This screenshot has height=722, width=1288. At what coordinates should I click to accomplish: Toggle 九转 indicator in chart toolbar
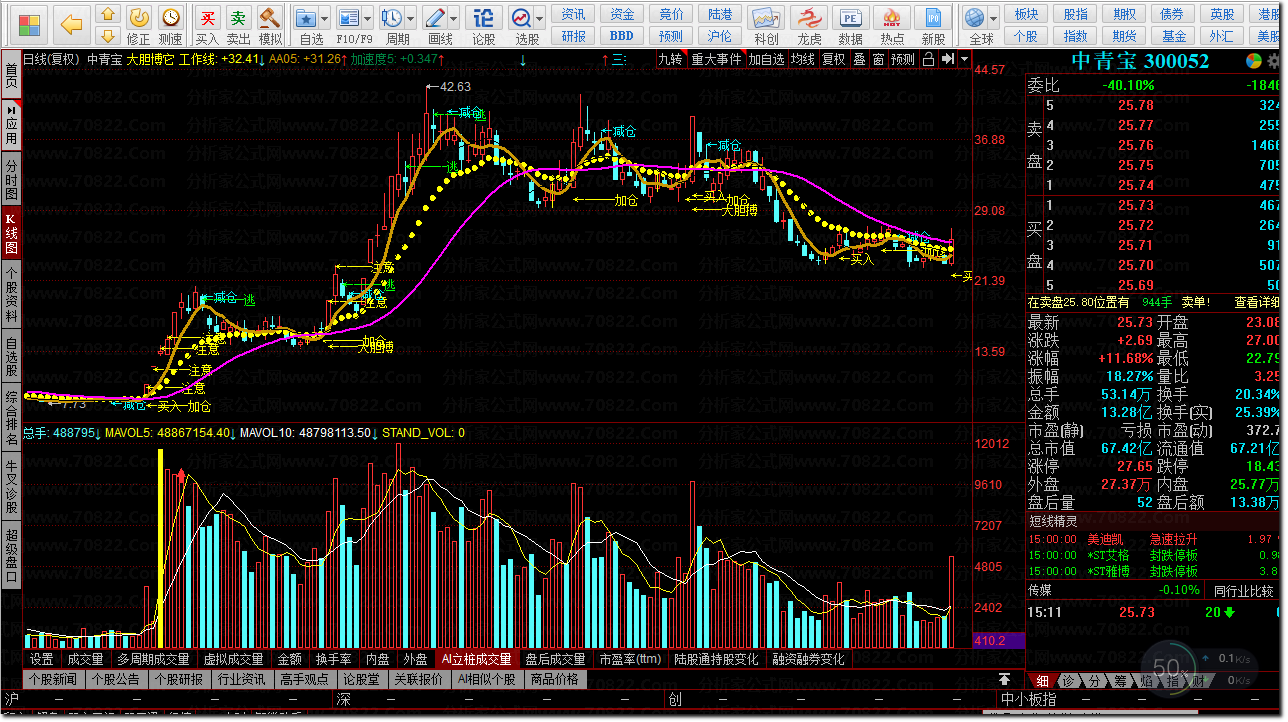tap(671, 59)
